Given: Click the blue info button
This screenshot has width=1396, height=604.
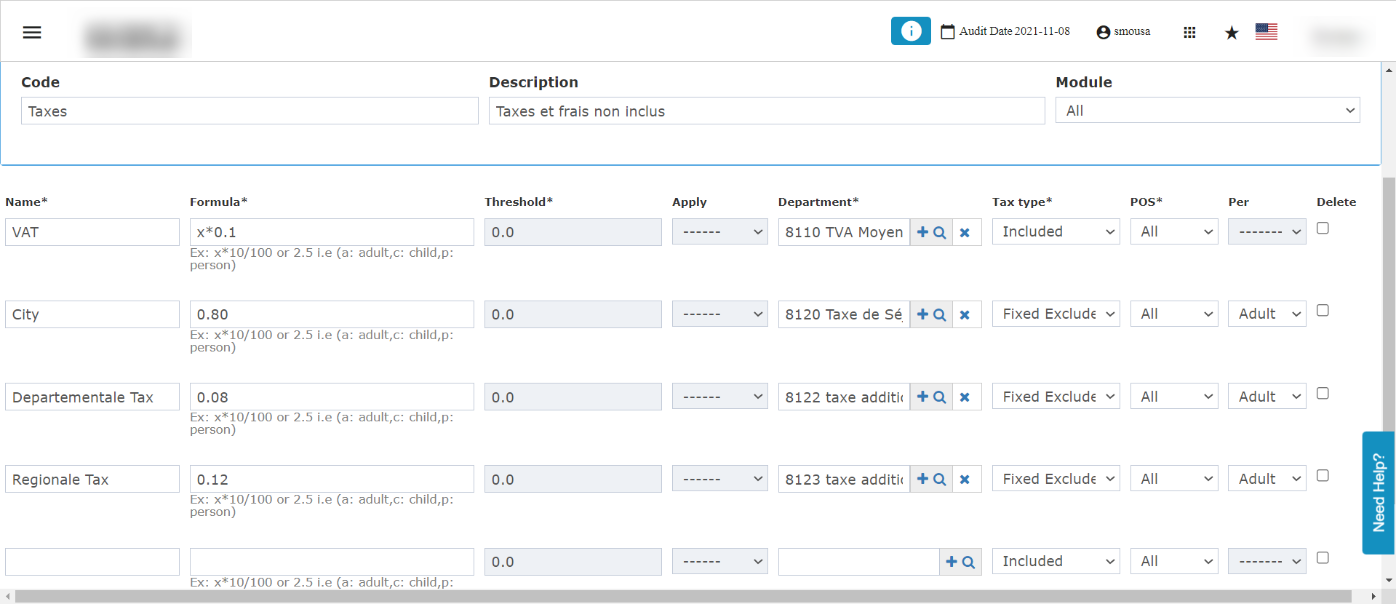Looking at the screenshot, I should tap(911, 31).
